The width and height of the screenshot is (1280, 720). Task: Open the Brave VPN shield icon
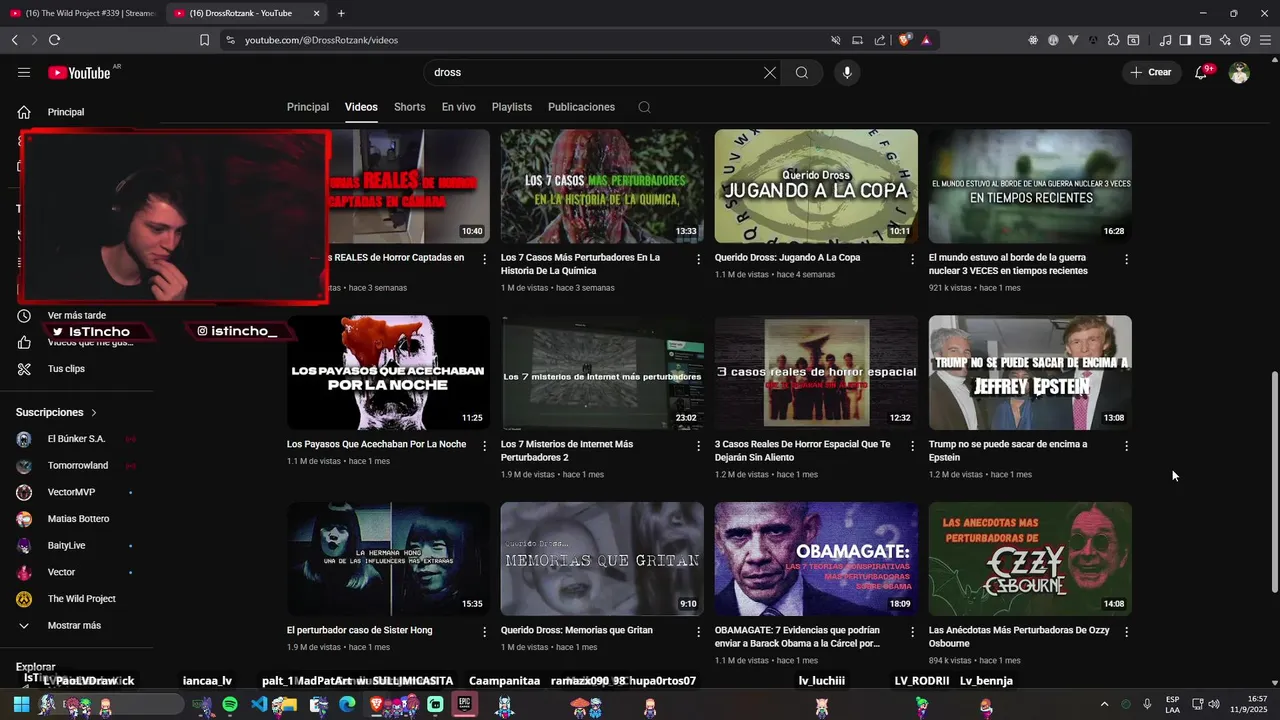(1245, 40)
